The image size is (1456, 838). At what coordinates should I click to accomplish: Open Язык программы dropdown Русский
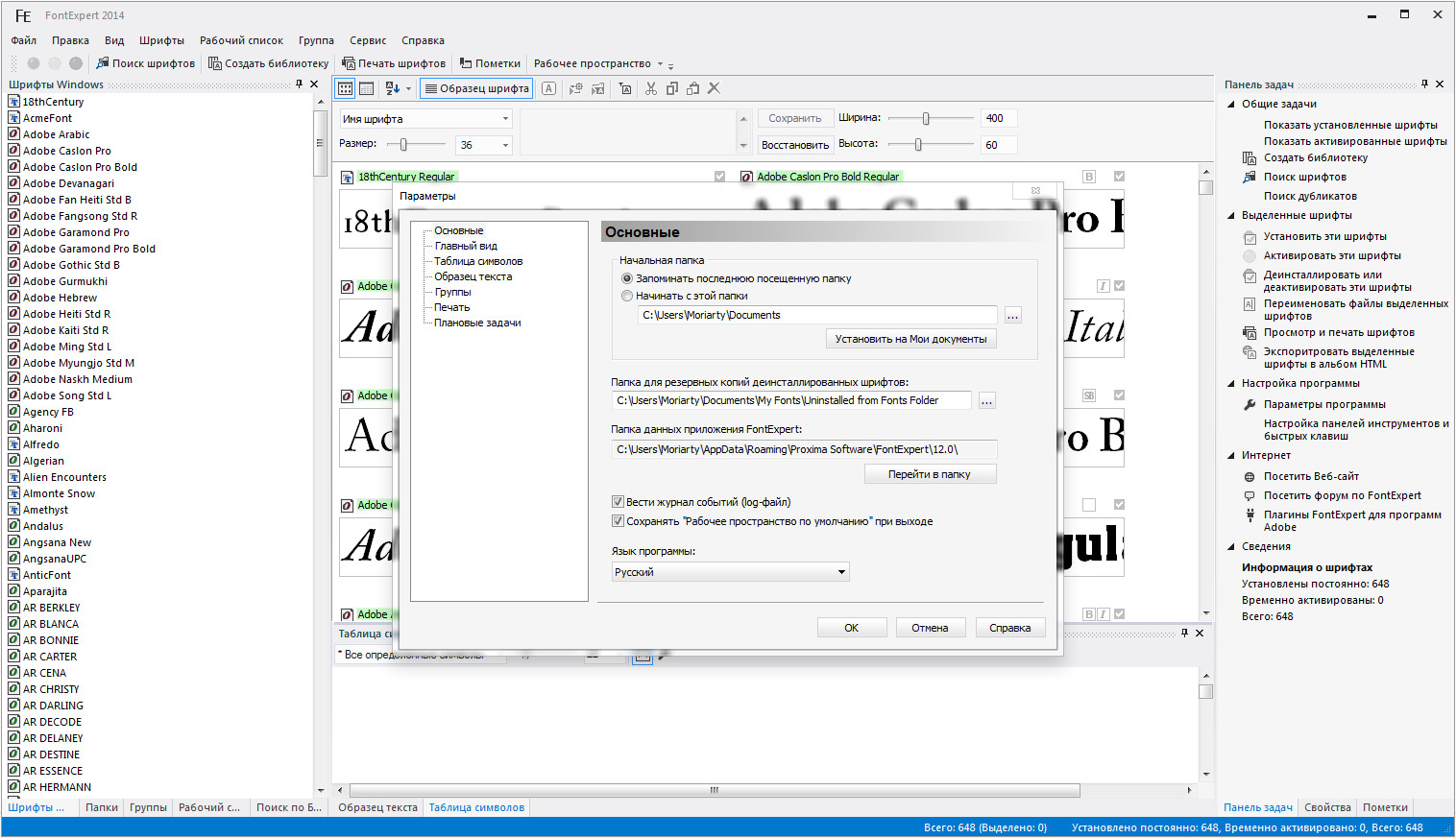(731, 572)
